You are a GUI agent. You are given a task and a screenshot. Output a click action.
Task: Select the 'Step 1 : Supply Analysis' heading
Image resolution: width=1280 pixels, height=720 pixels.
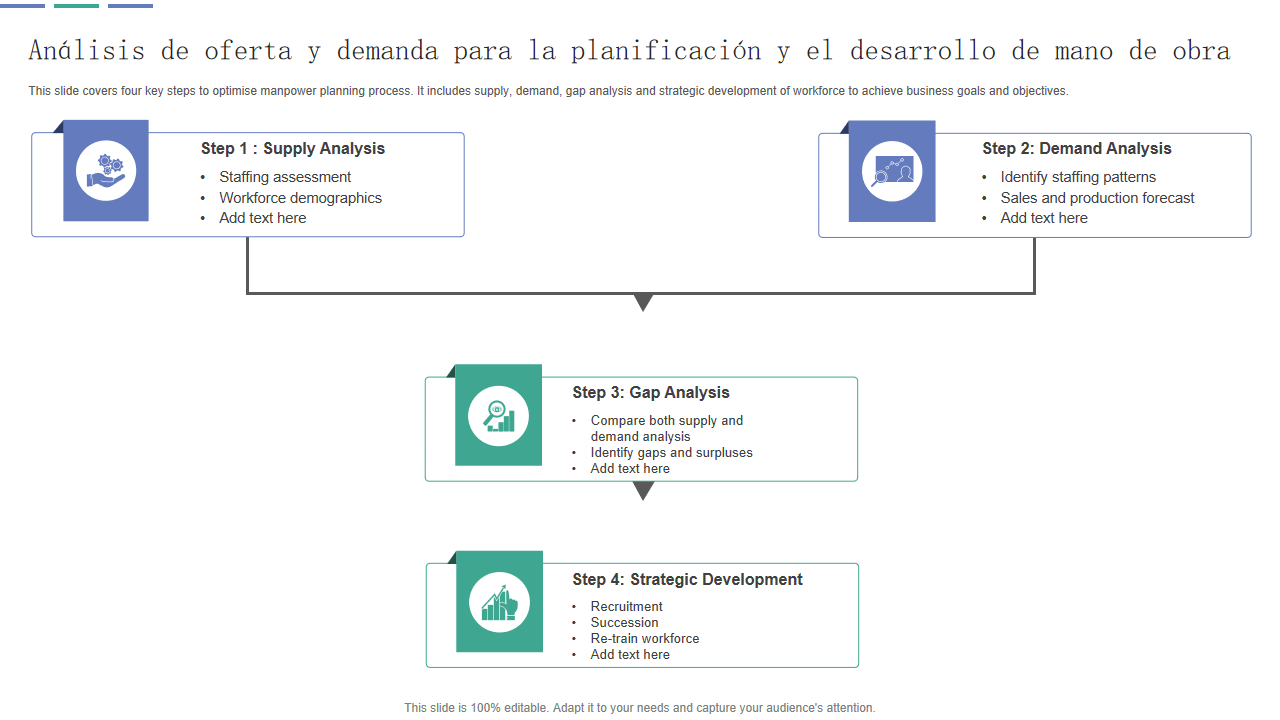pyautogui.click(x=293, y=148)
